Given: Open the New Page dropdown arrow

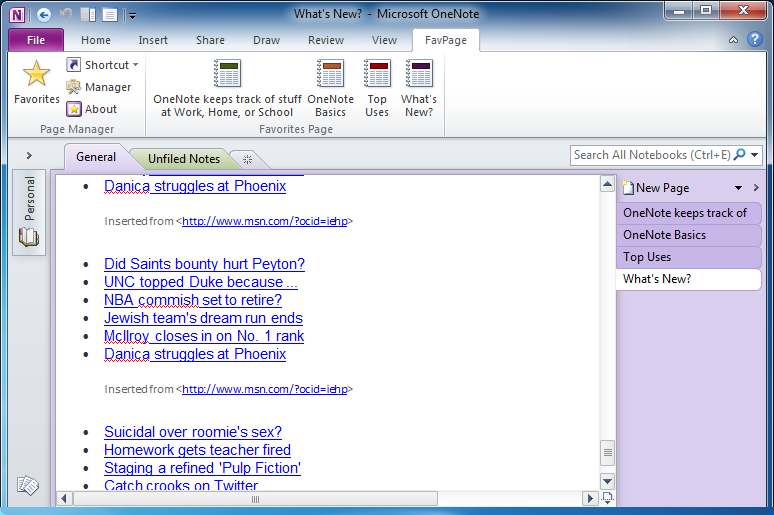Looking at the screenshot, I should point(738,188).
